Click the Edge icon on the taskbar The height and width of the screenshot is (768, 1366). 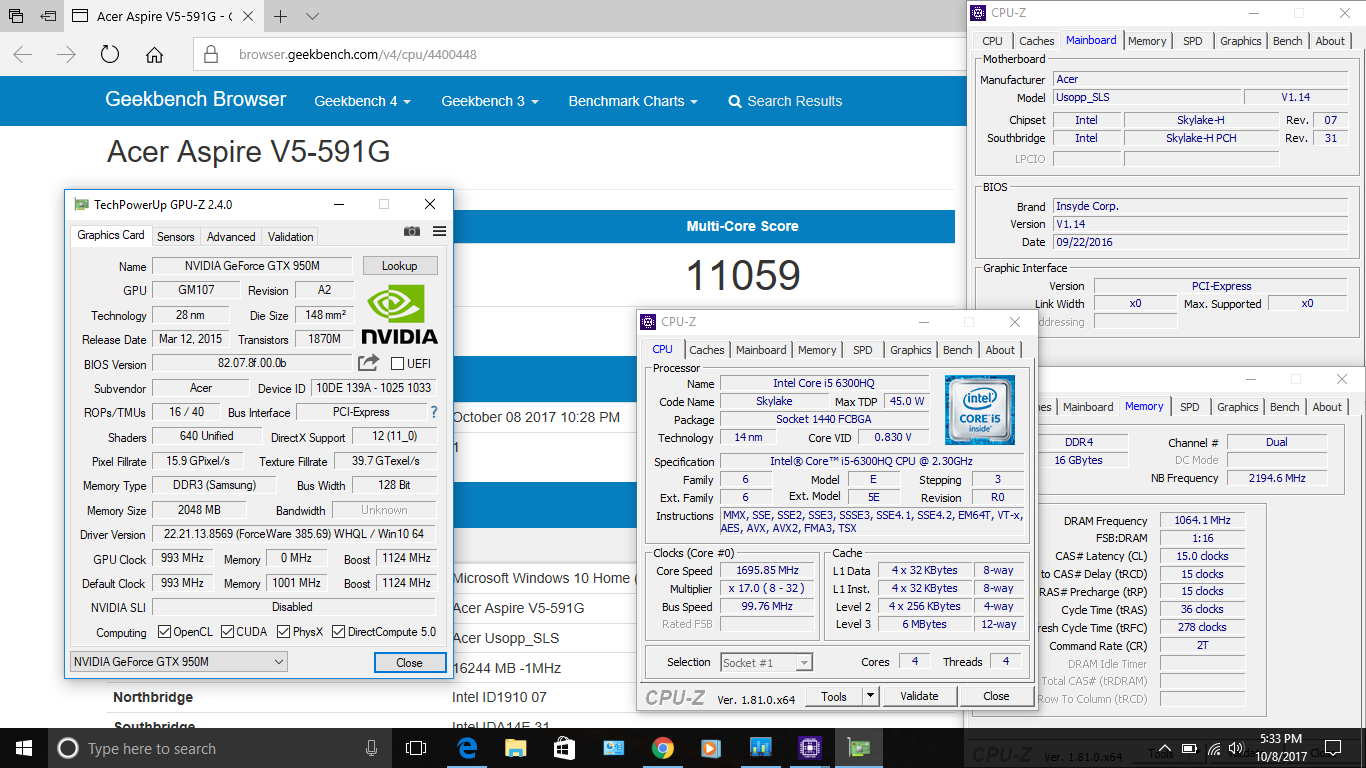467,748
